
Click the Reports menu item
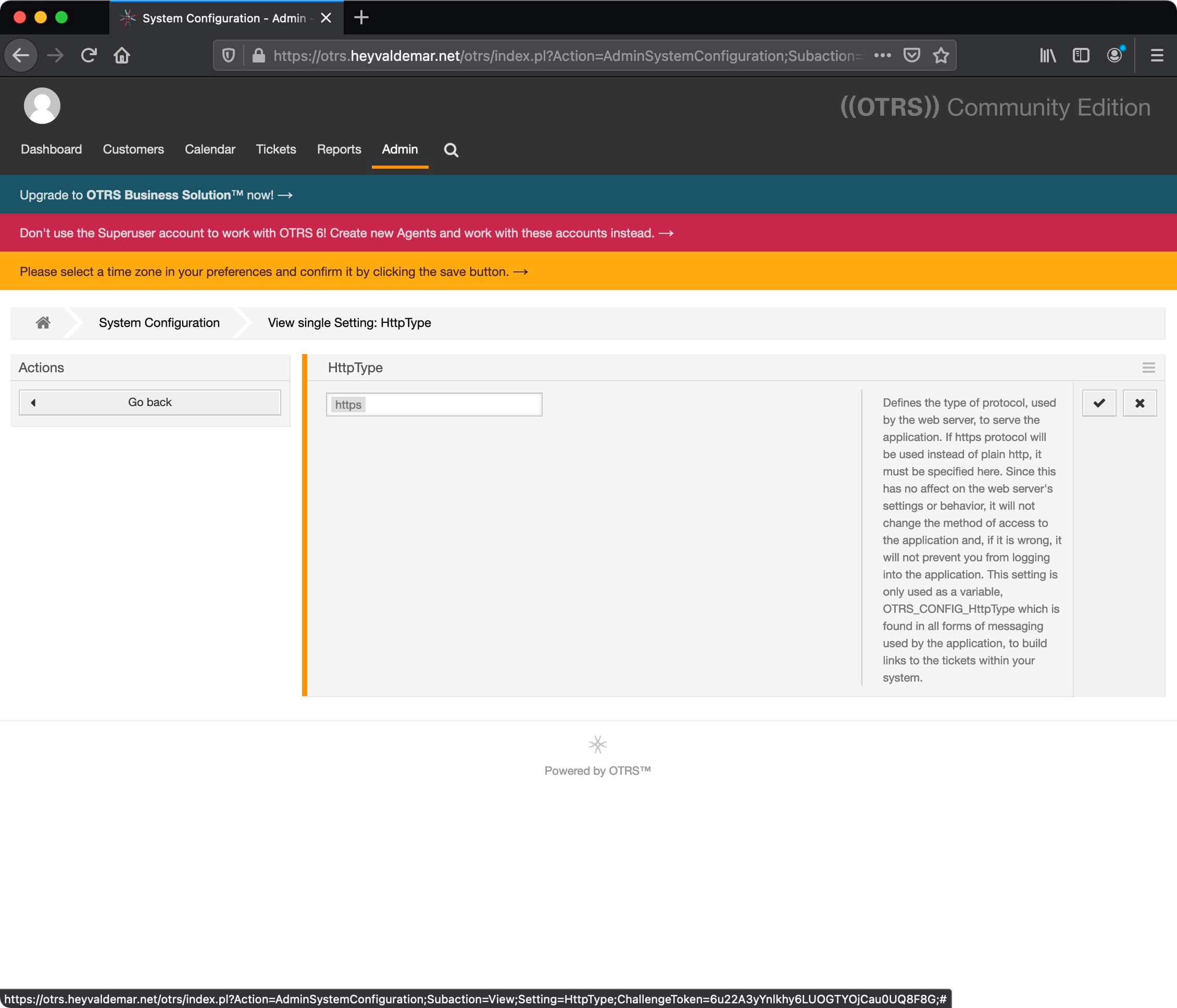pos(339,149)
